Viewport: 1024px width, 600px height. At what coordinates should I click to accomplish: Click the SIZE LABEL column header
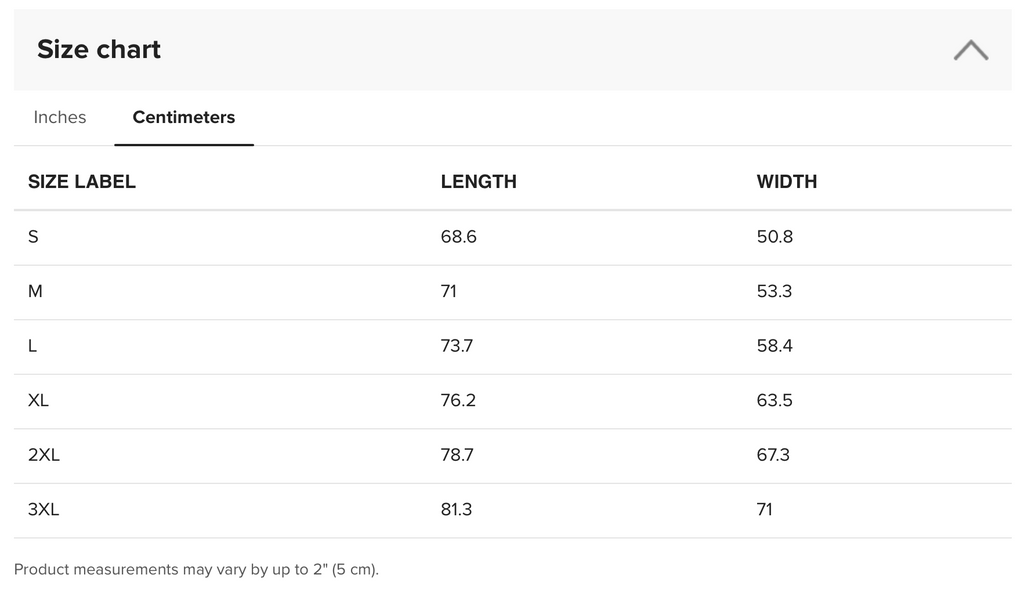click(82, 181)
